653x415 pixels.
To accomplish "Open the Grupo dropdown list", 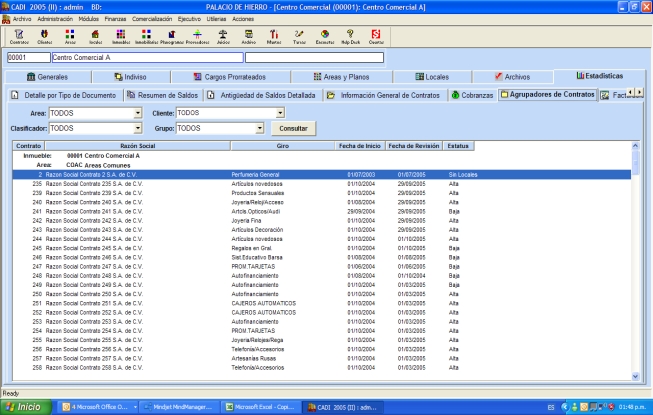I will [x=259, y=128].
